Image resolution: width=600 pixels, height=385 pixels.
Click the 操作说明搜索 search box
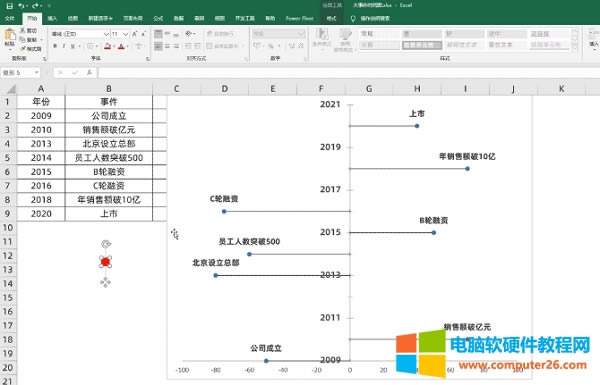(x=375, y=18)
